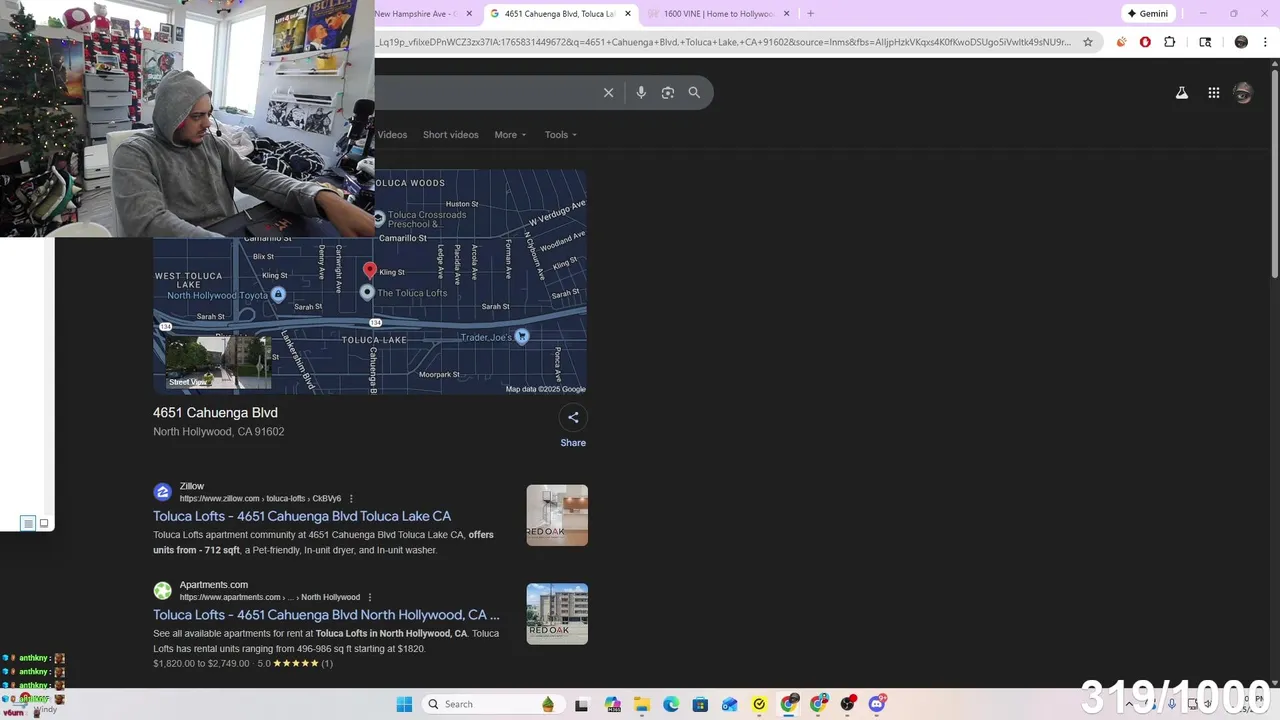Click 4651 Cahuenga Blvd heading text
Screen dimensions: 1280x720
(x=215, y=413)
